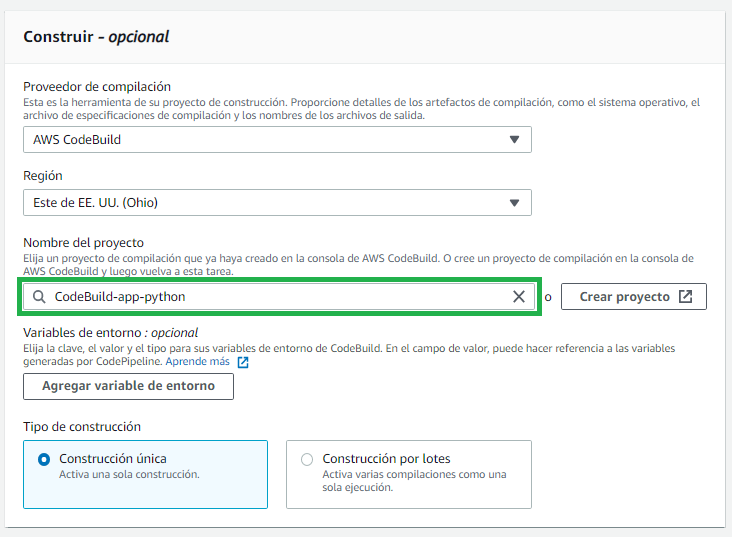Expand the Región dropdown arrow
The height and width of the screenshot is (537, 732).
[x=514, y=203]
